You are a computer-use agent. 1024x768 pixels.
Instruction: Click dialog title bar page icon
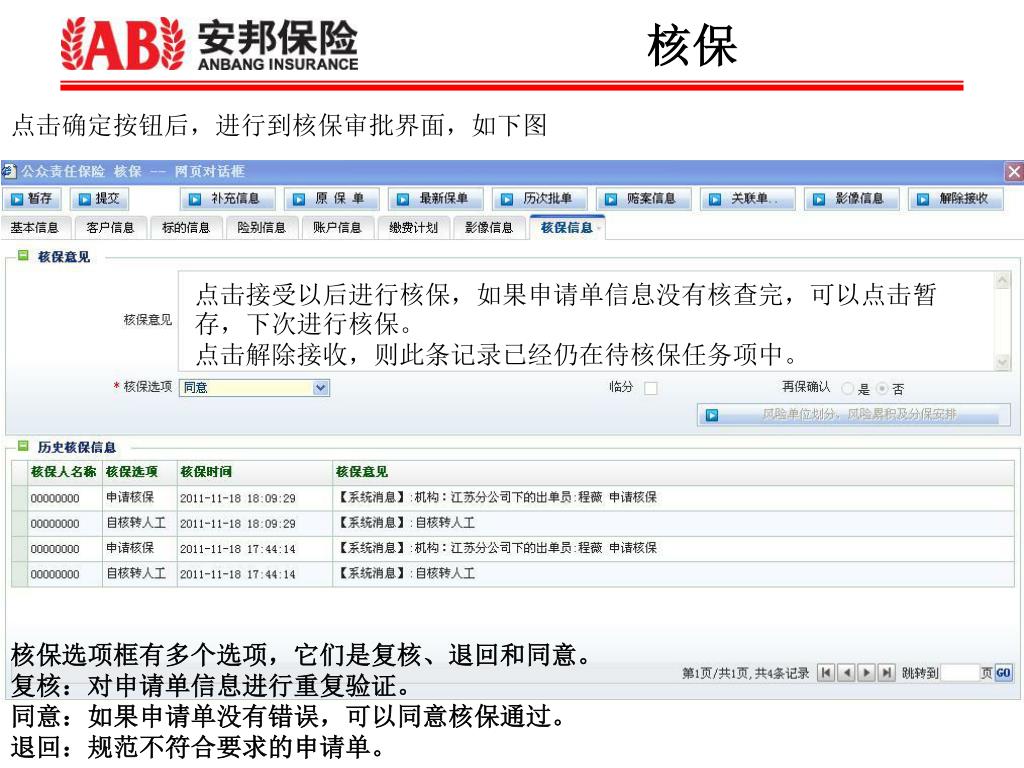click(x=8, y=171)
